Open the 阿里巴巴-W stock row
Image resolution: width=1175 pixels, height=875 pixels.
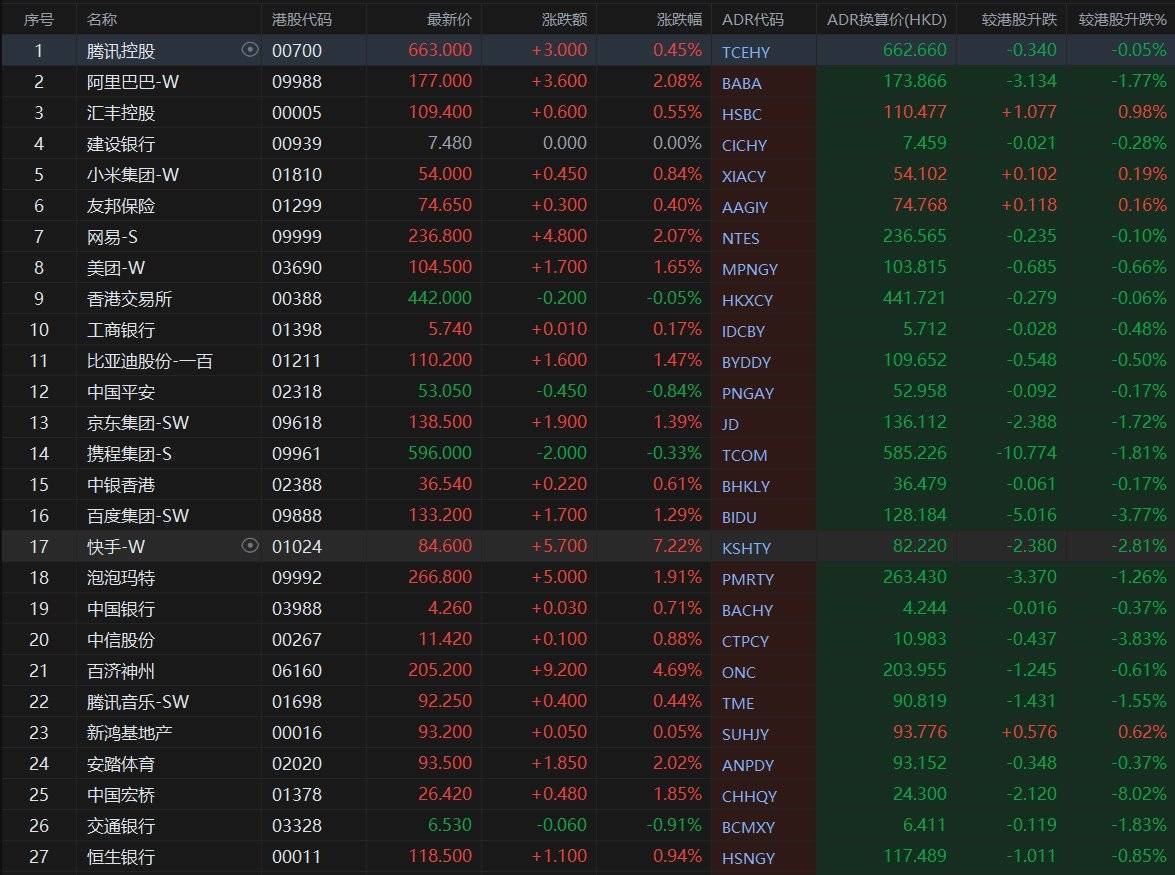(133, 82)
